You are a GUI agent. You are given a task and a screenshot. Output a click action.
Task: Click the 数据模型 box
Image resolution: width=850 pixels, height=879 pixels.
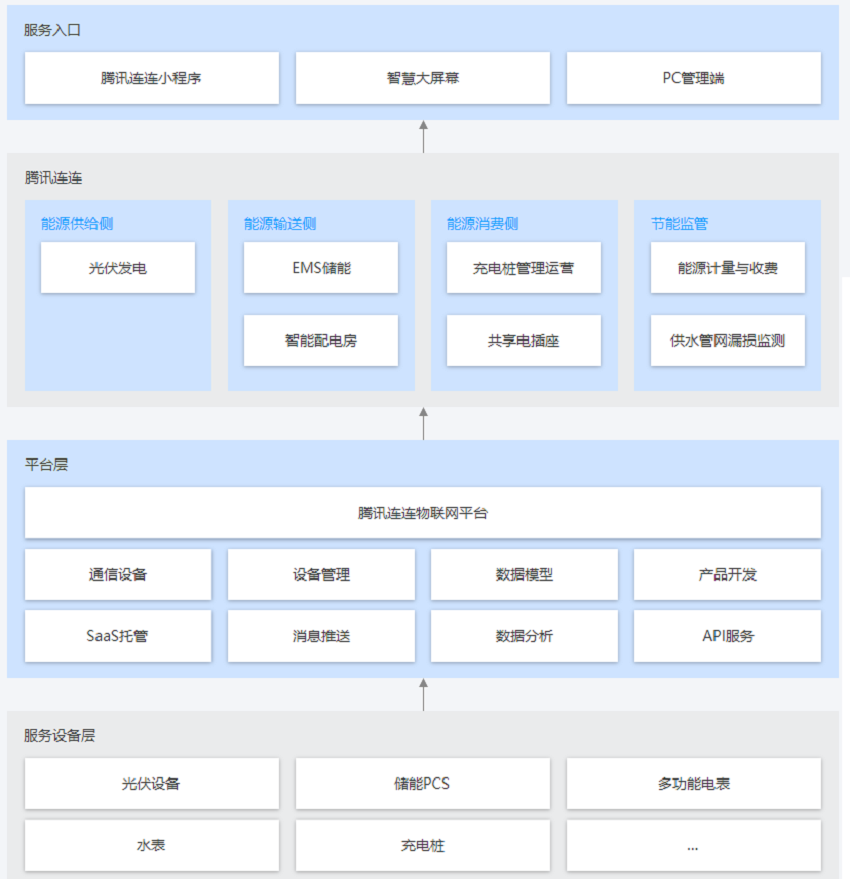524,575
